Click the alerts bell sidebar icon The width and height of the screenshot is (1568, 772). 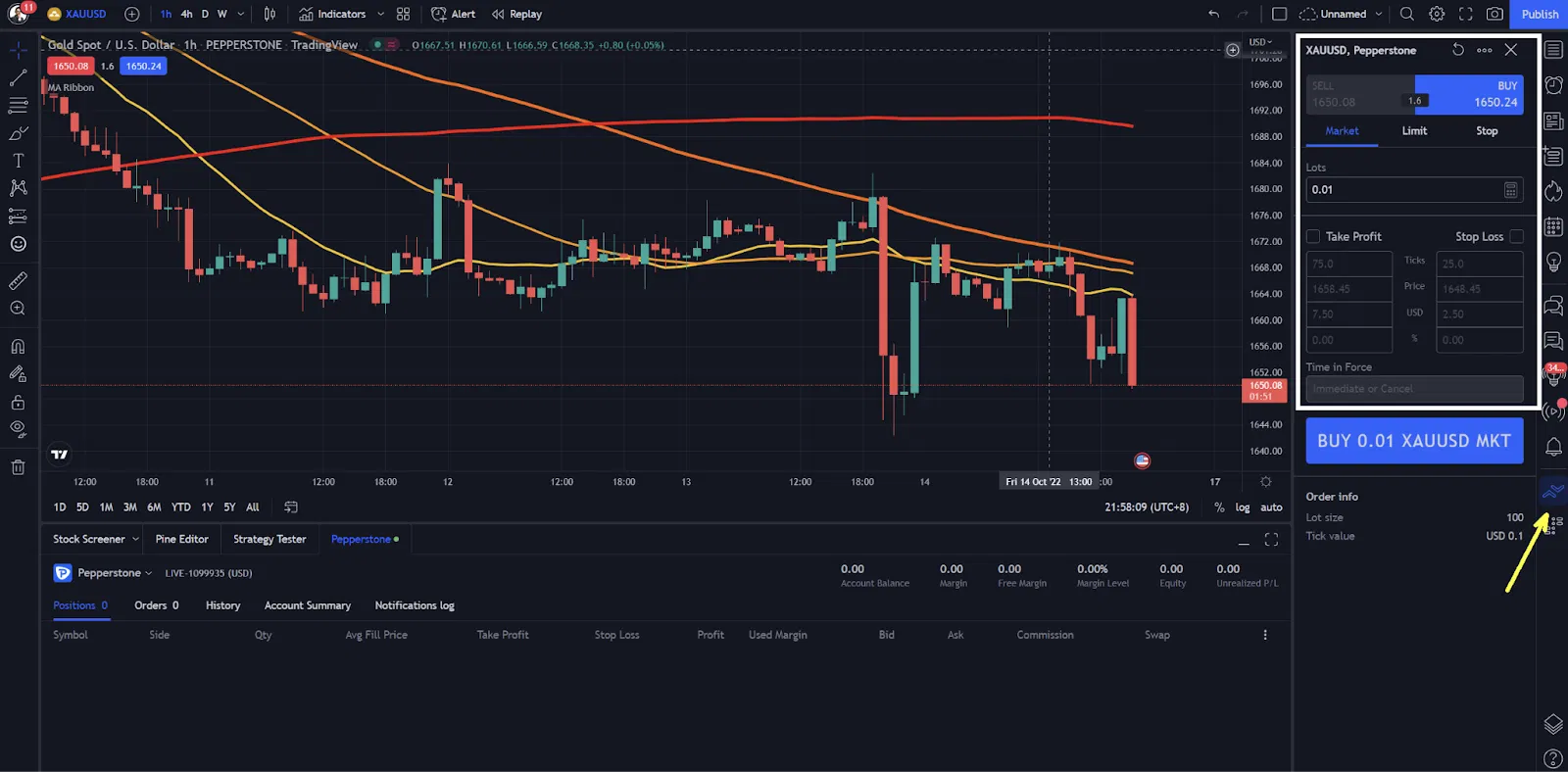coord(1553,447)
